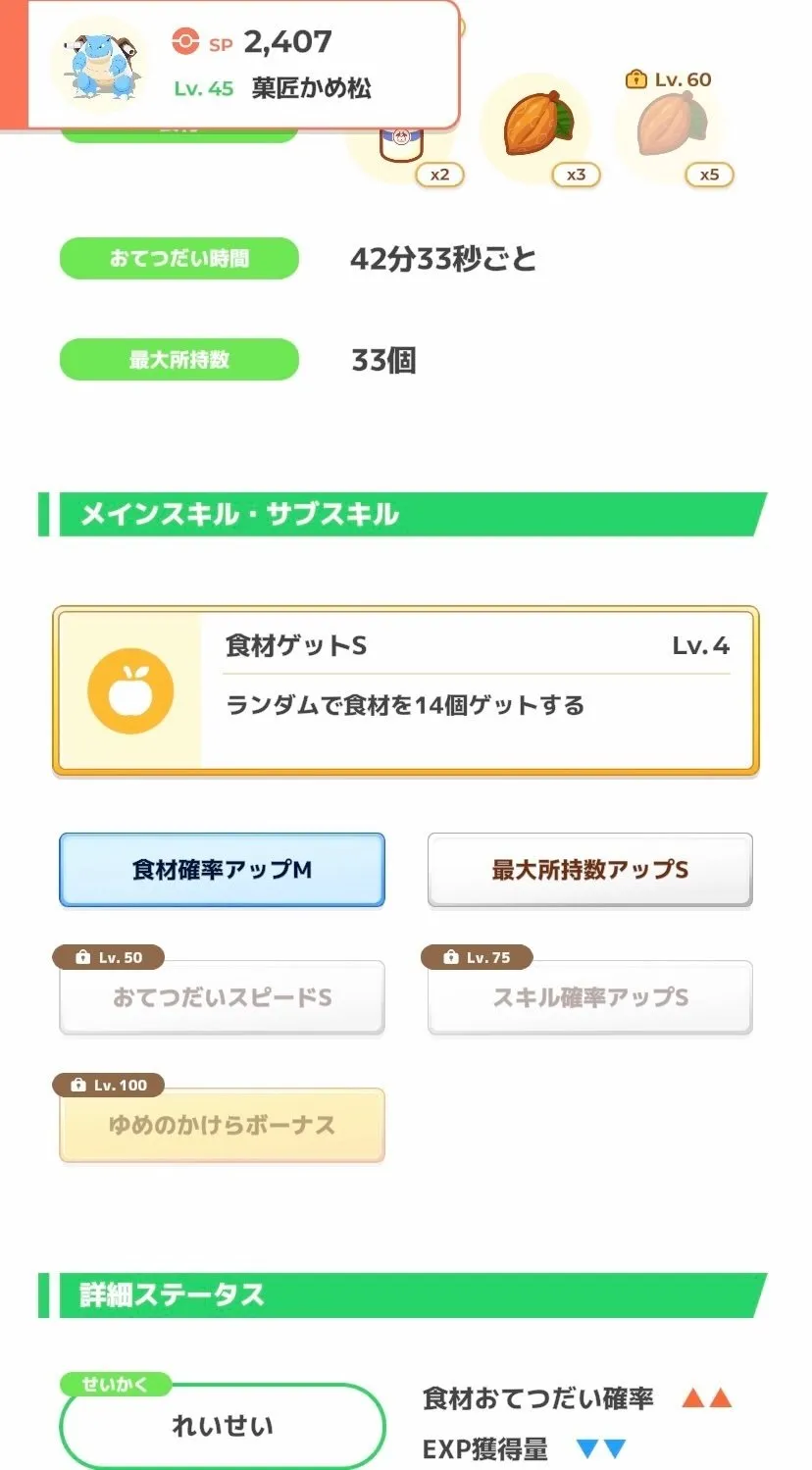This screenshot has height=1470, width=812.
Task: Tap the Poké Ball SP icon
Action: coord(185,41)
